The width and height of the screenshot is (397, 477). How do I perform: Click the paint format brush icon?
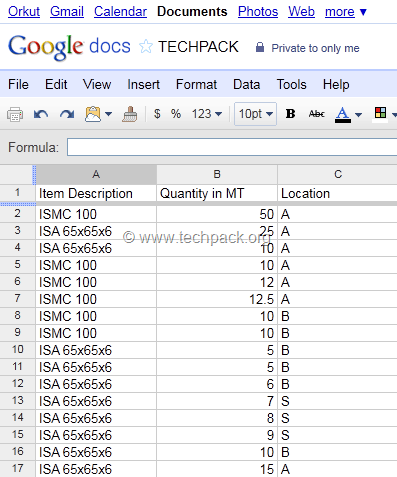(130, 114)
